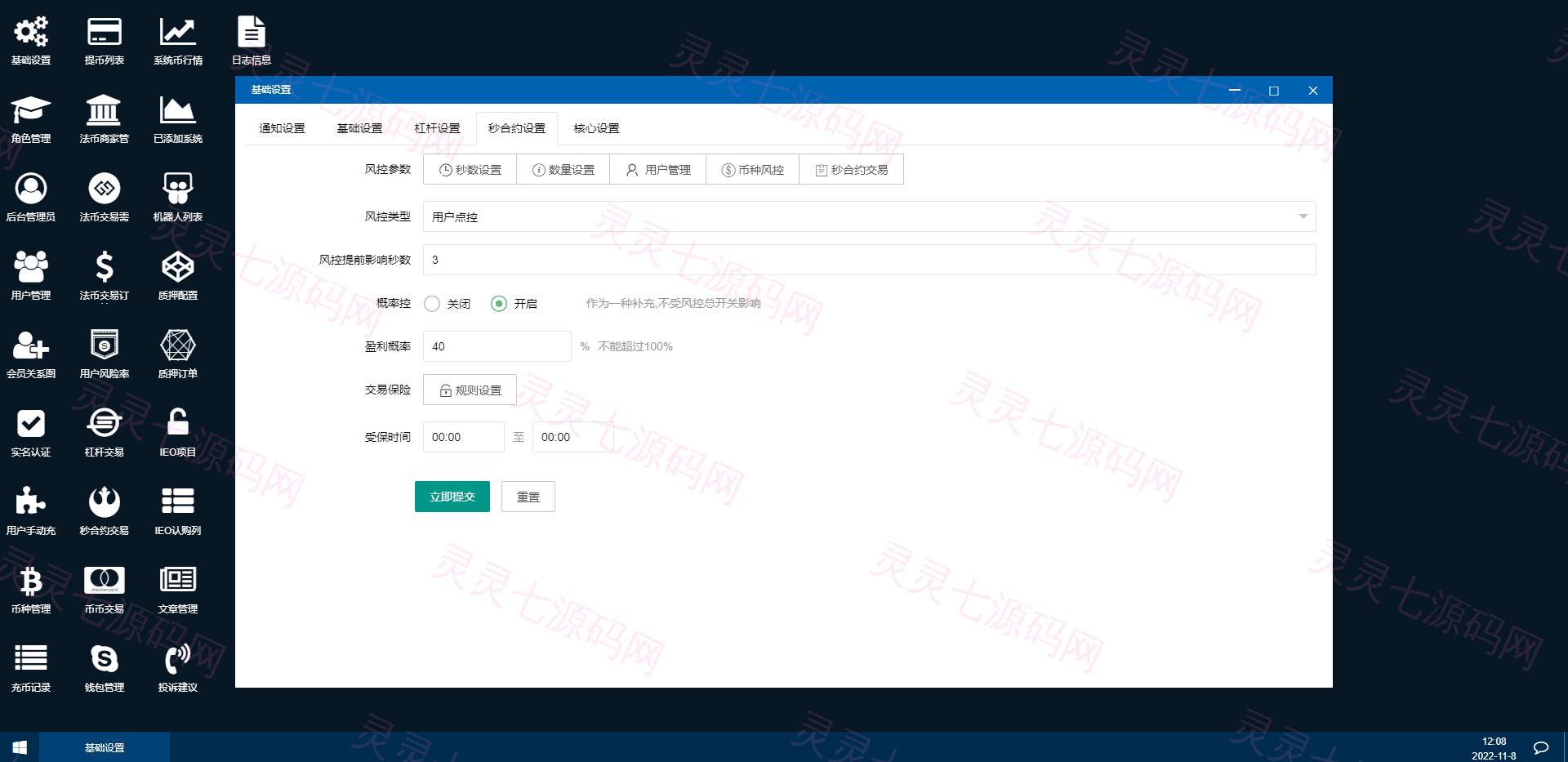Screen dimensions: 1568x762
Task: Expand the 风控类型 dropdown showing 用户点控
Action: click(x=870, y=216)
